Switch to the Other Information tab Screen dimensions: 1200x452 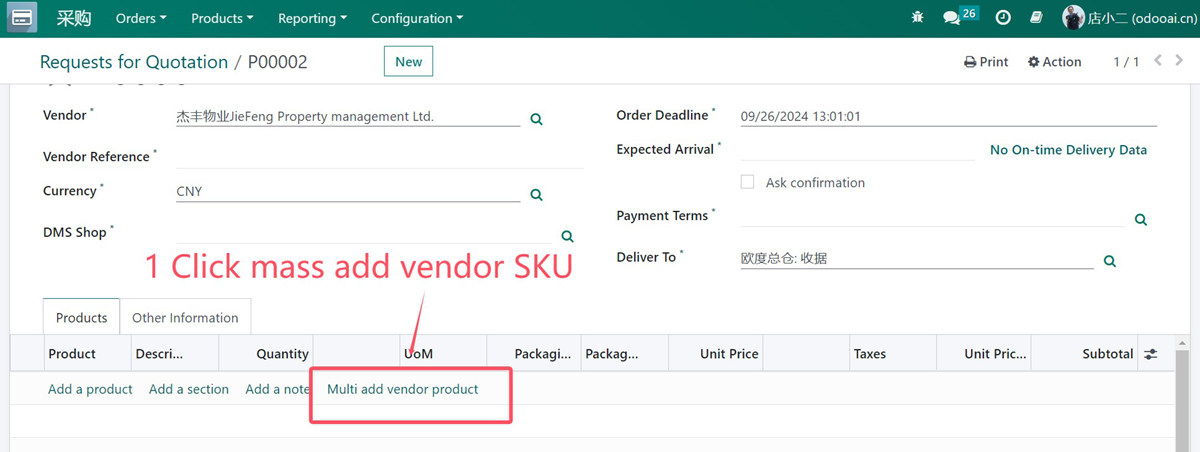tap(185, 318)
